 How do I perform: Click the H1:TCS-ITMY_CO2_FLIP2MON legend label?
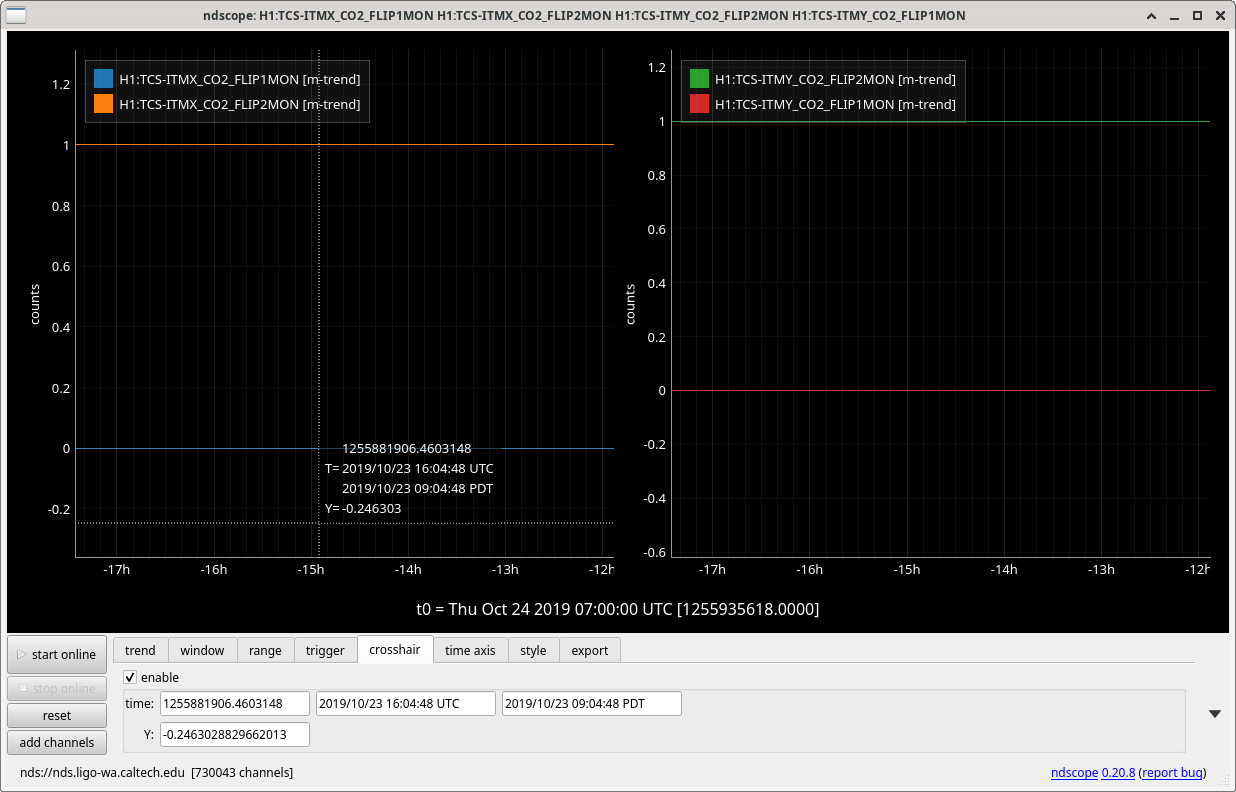(835, 79)
